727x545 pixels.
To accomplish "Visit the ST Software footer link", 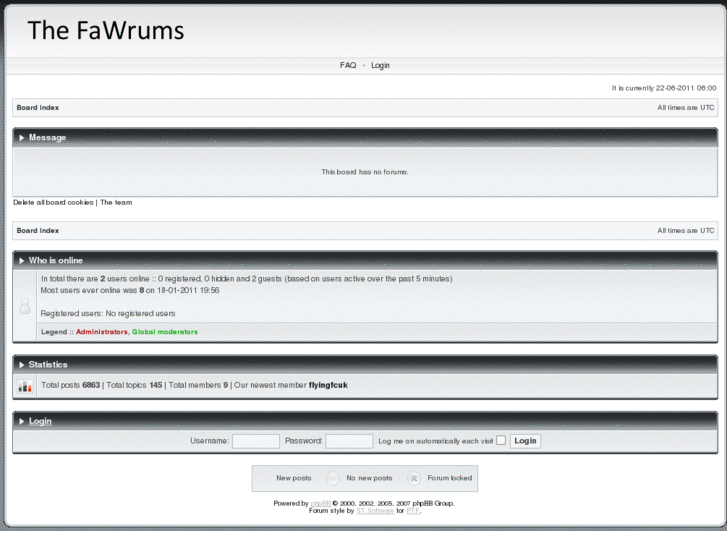I will tap(375, 511).
